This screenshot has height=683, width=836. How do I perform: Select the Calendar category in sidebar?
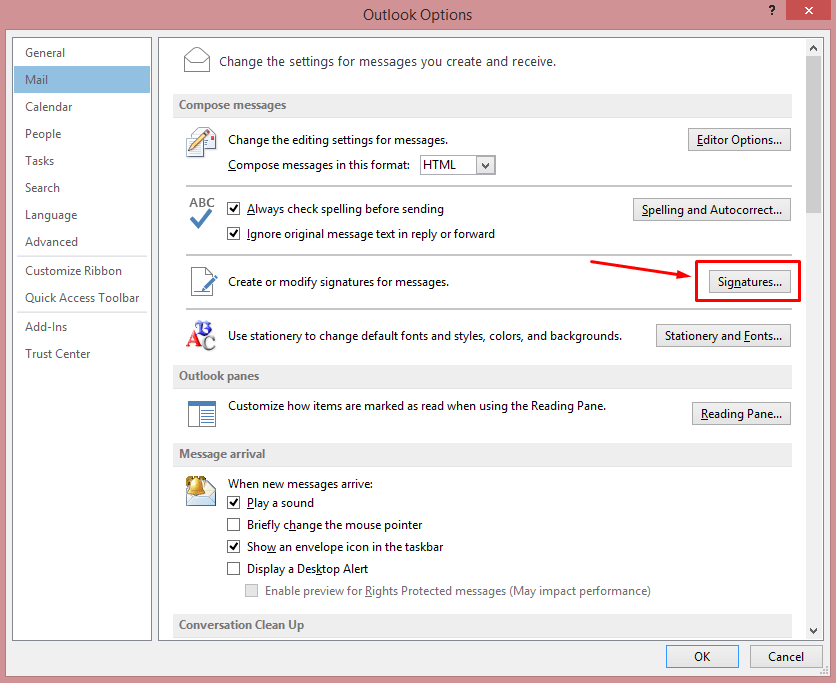coord(49,107)
